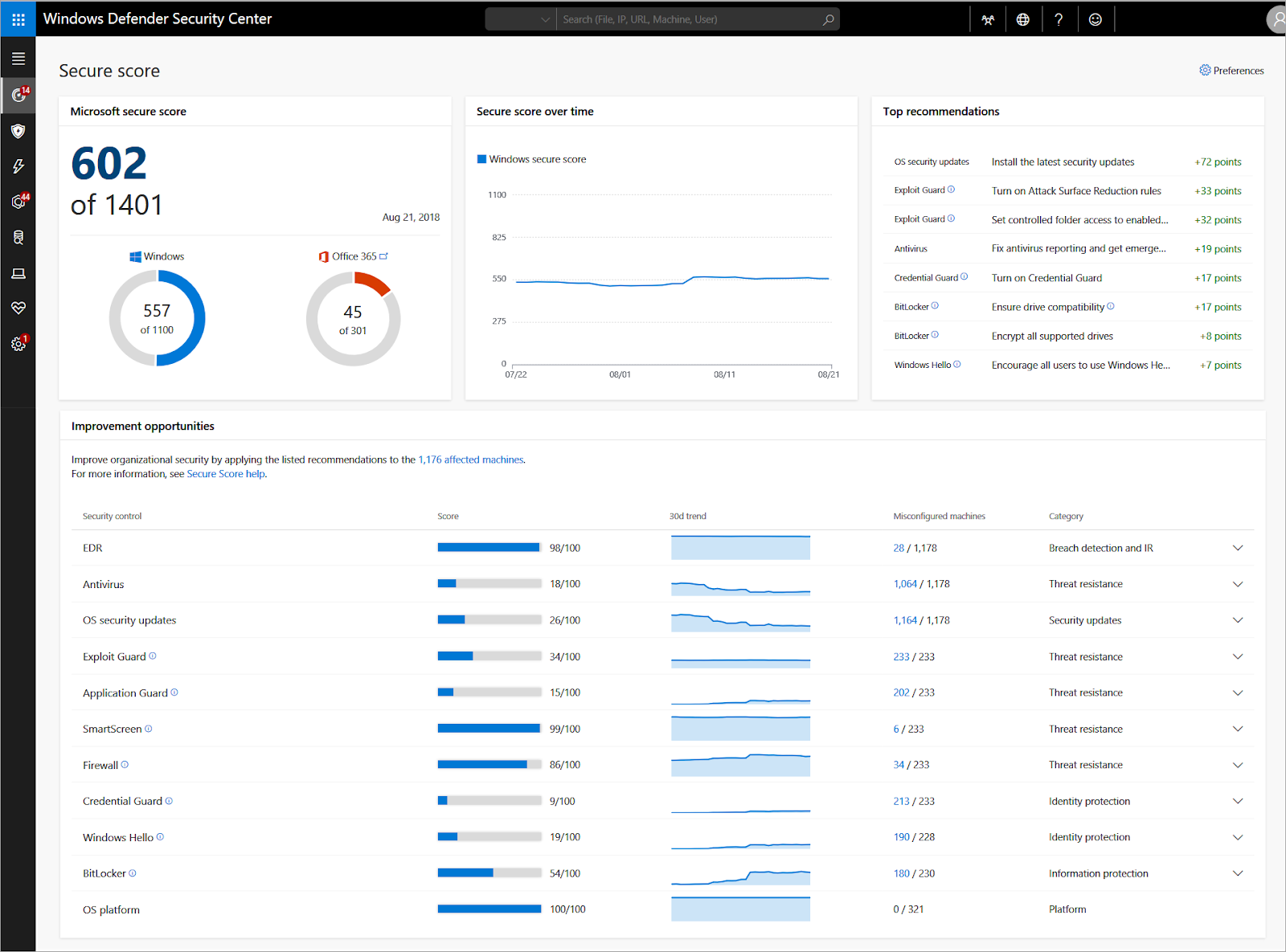
Task: Click the help question mark icon
Action: point(1059,18)
